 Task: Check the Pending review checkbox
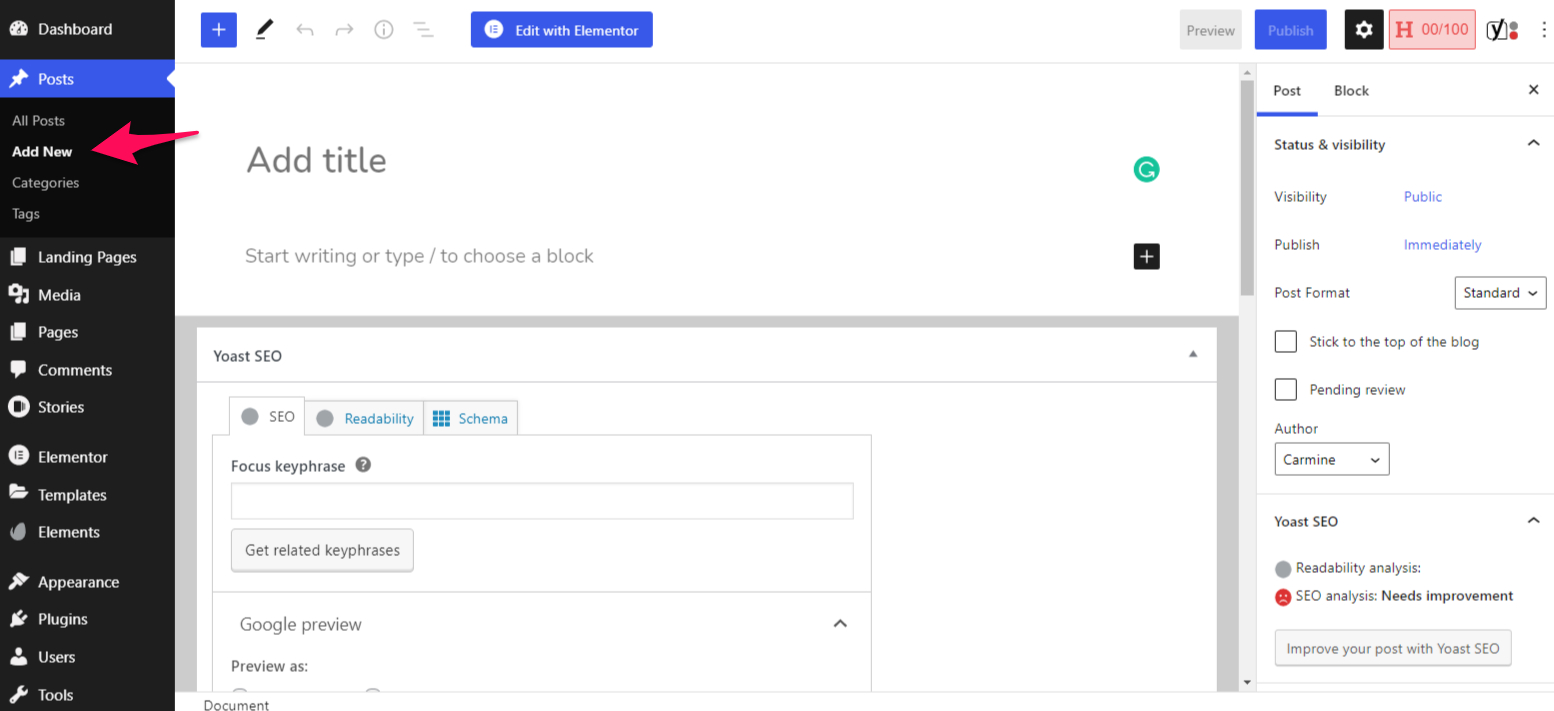click(x=1286, y=390)
